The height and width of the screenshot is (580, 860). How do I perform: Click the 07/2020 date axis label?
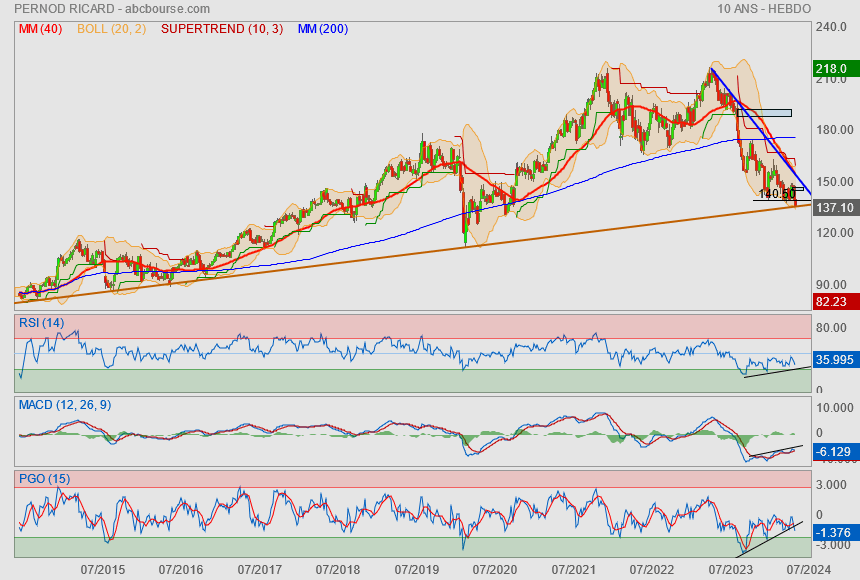pyautogui.click(x=495, y=570)
